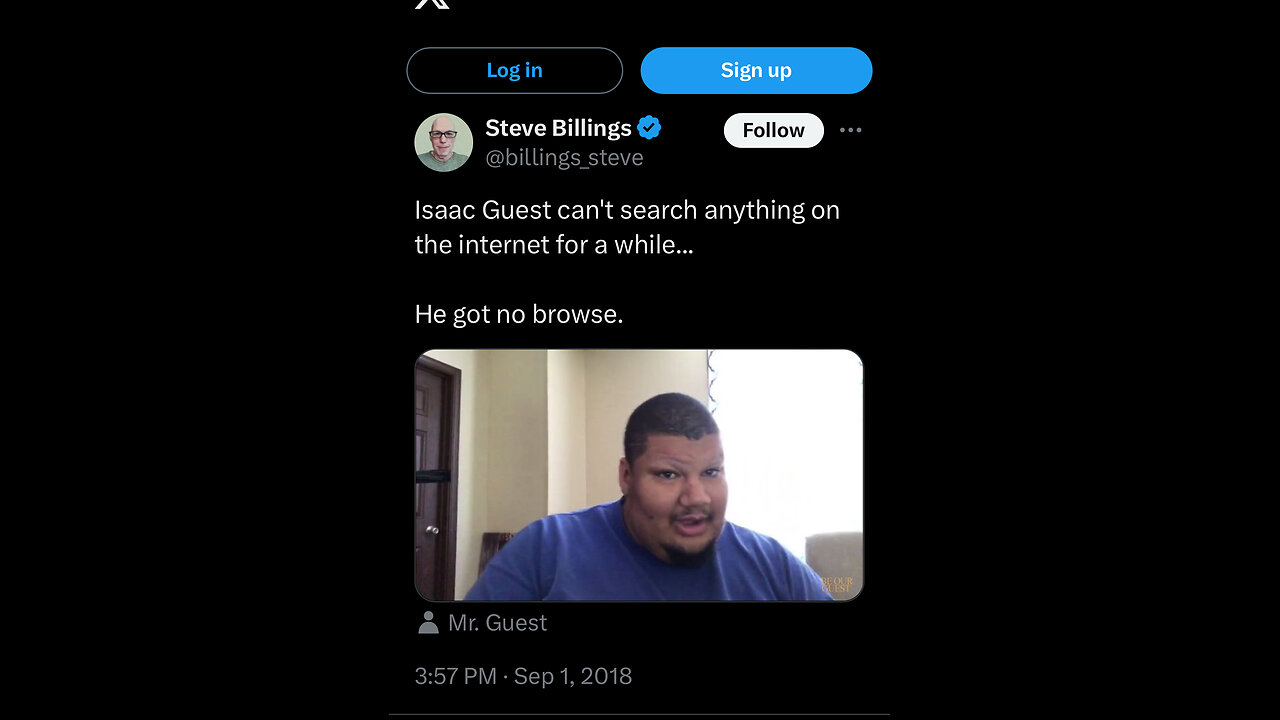Play the embedded video of the man
The width and height of the screenshot is (1280, 720).
click(638, 475)
